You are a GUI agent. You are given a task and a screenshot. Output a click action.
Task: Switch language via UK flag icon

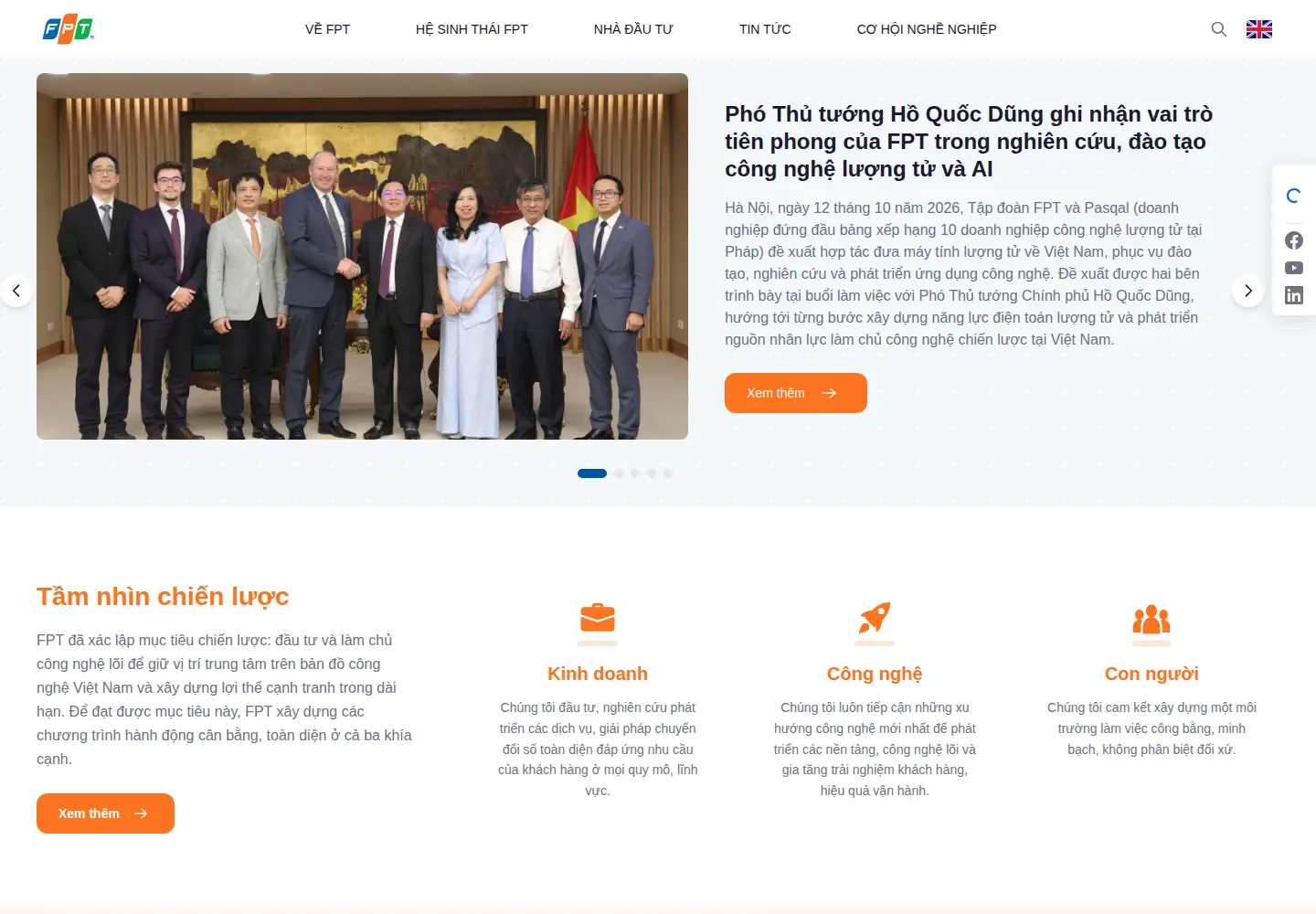coord(1259,29)
